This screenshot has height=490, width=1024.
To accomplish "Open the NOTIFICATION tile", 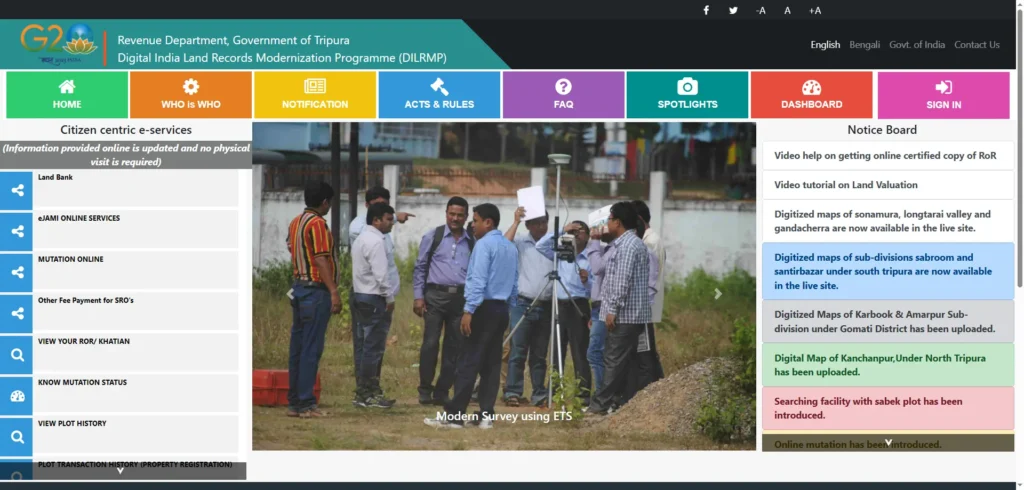I will coord(315,95).
